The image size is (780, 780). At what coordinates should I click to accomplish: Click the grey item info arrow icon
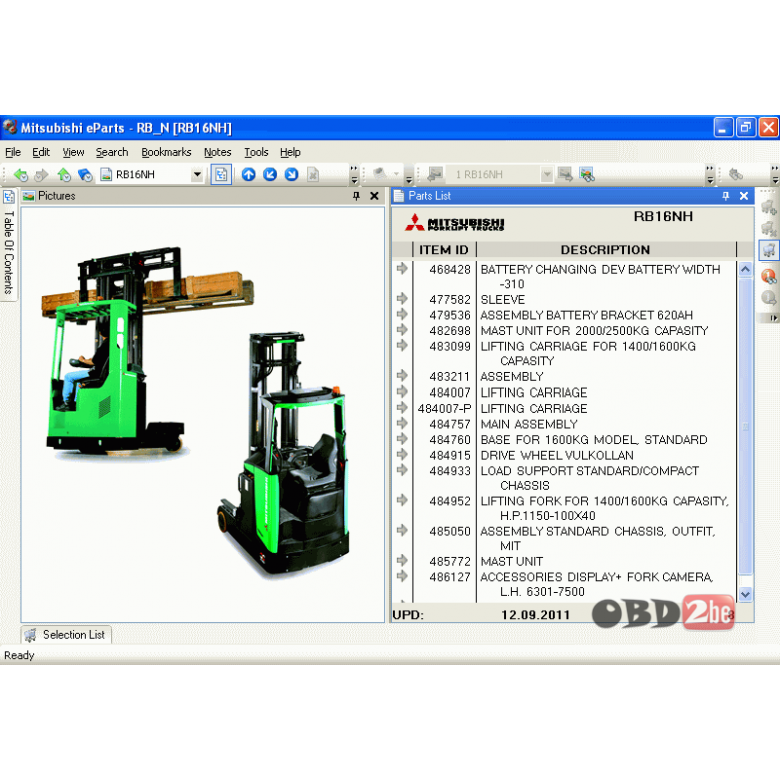(769, 297)
